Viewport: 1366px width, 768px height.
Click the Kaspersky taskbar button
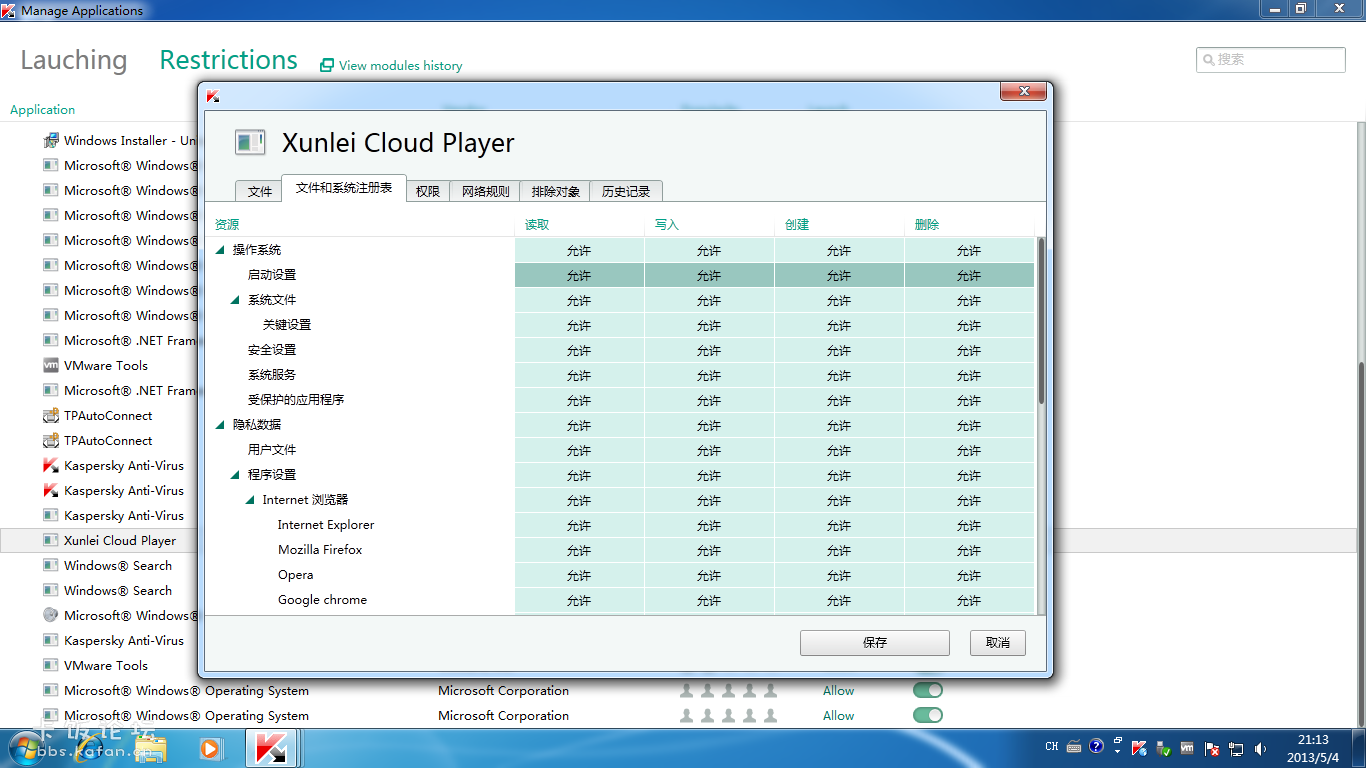[272, 748]
